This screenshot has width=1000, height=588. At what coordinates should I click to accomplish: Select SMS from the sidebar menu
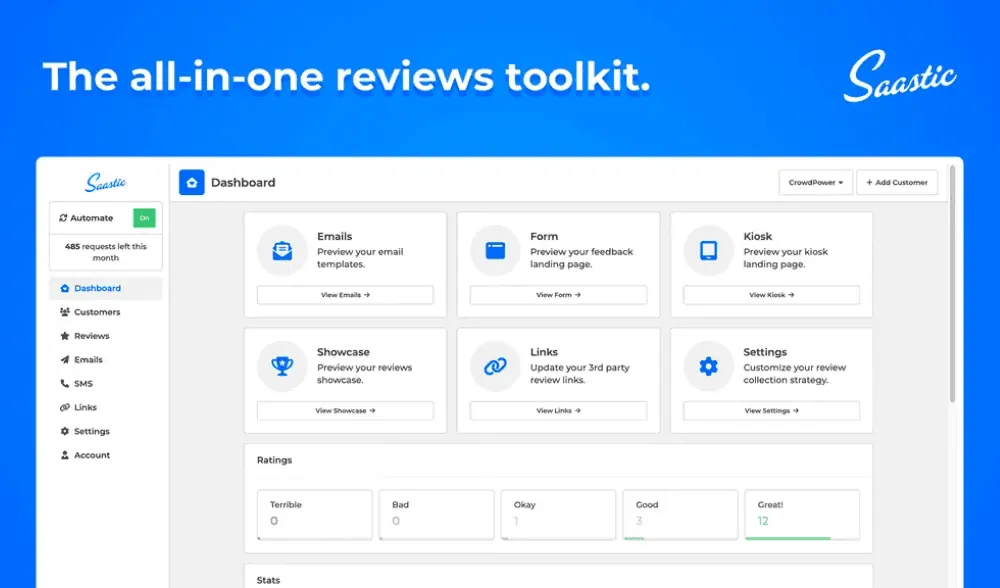[83, 384]
